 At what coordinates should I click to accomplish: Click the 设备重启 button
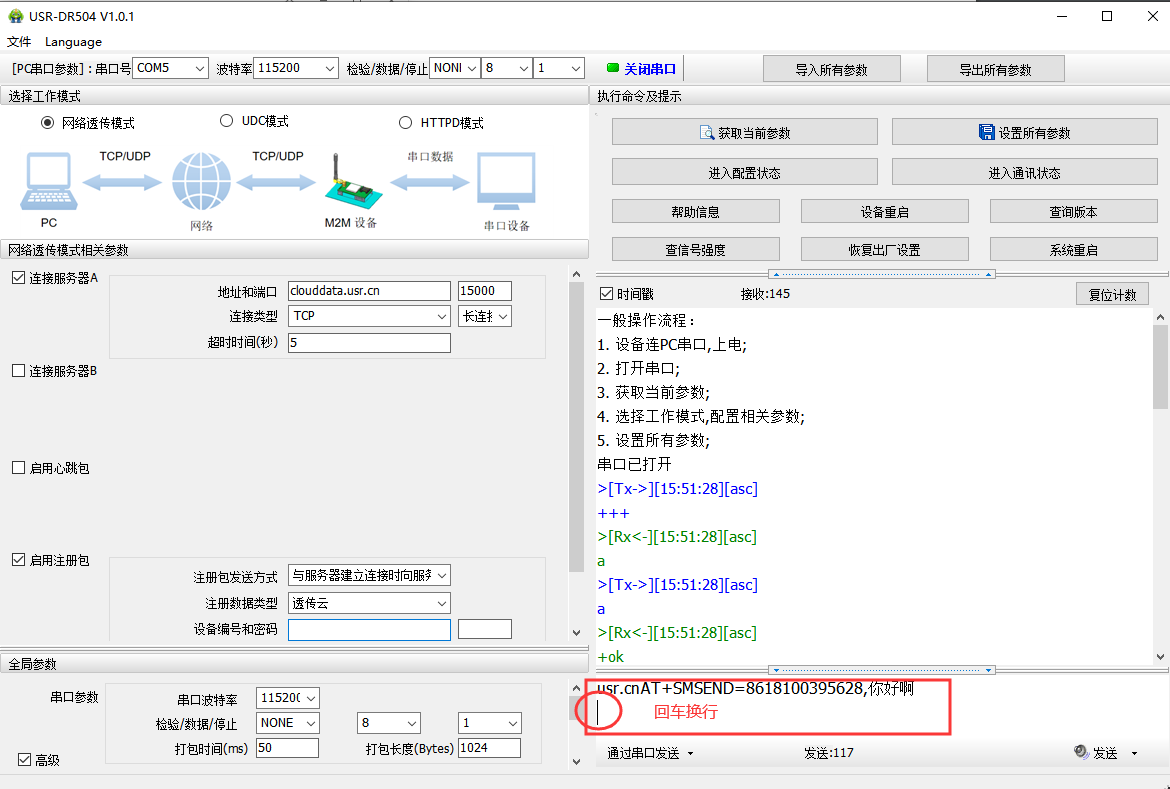click(884, 211)
